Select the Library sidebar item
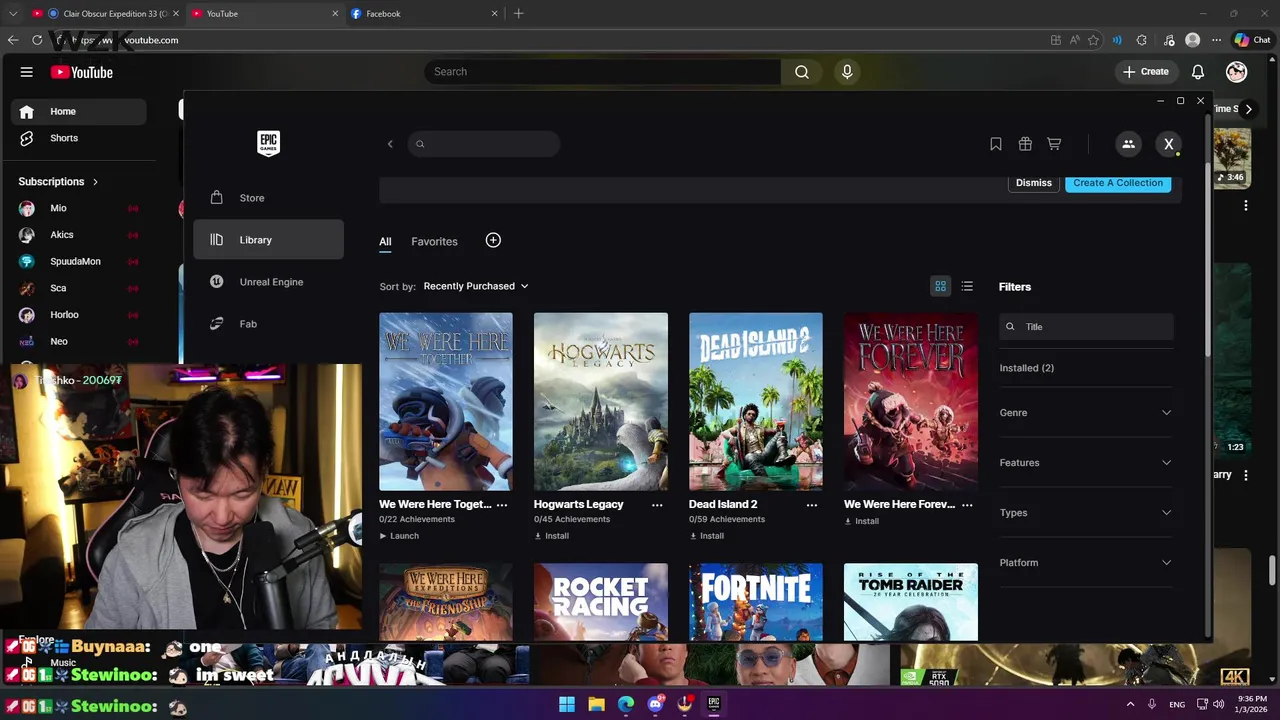 268,240
